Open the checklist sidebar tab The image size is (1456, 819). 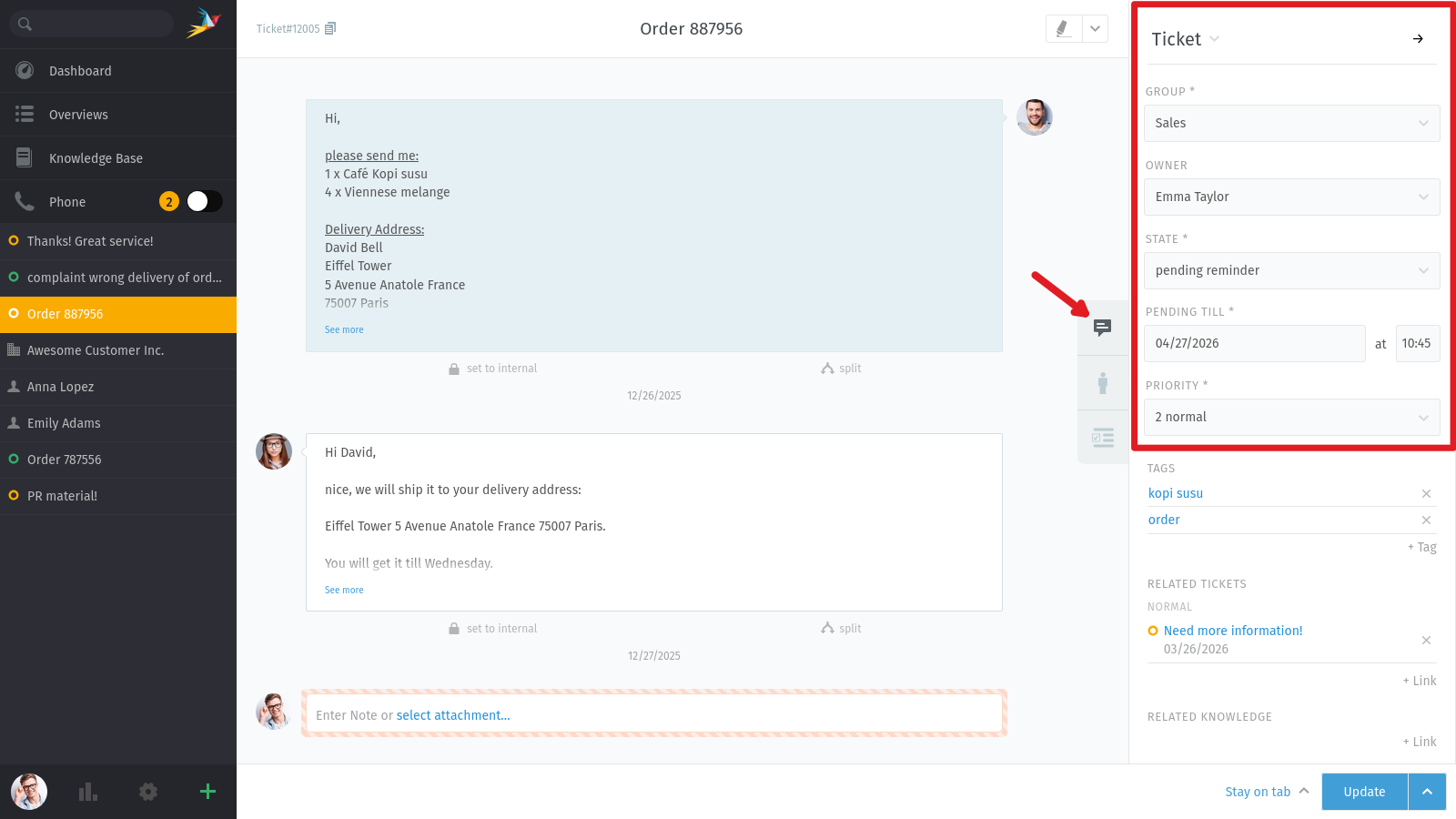click(x=1103, y=438)
